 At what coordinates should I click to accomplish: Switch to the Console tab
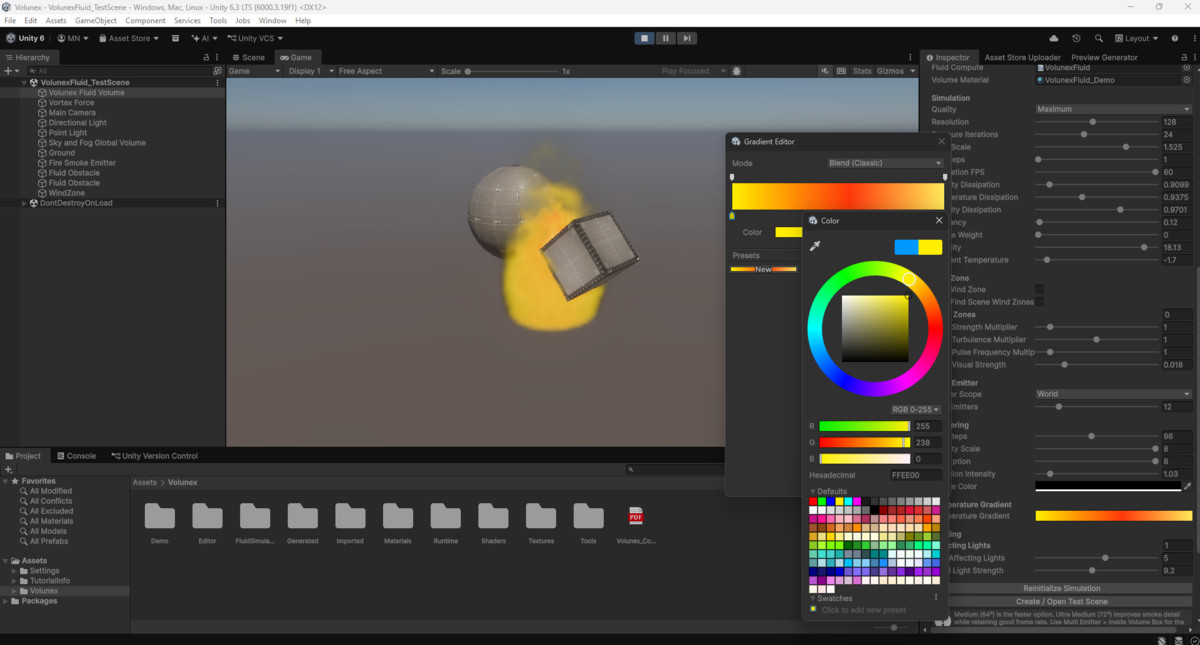point(75,456)
